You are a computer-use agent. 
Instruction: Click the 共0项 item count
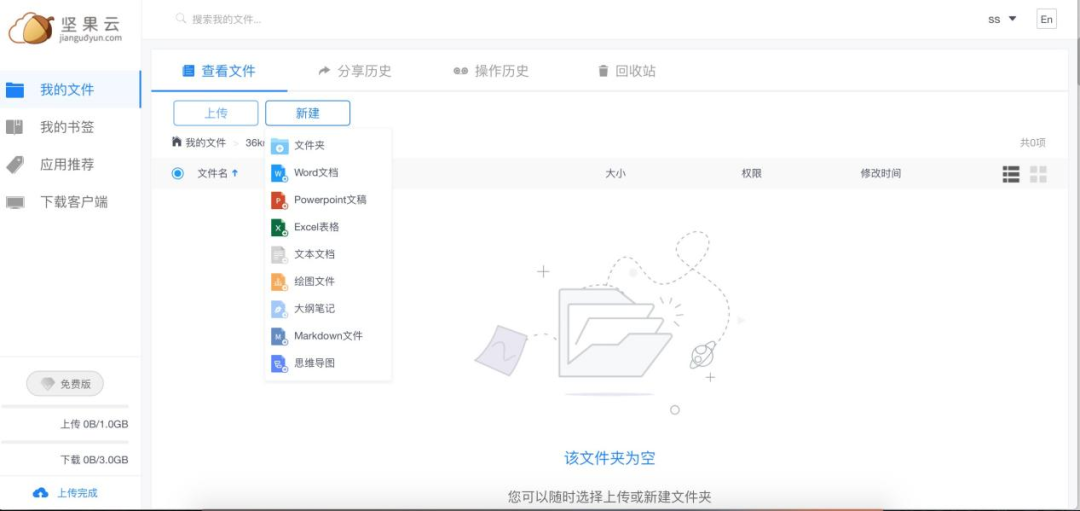(x=1032, y=143)
